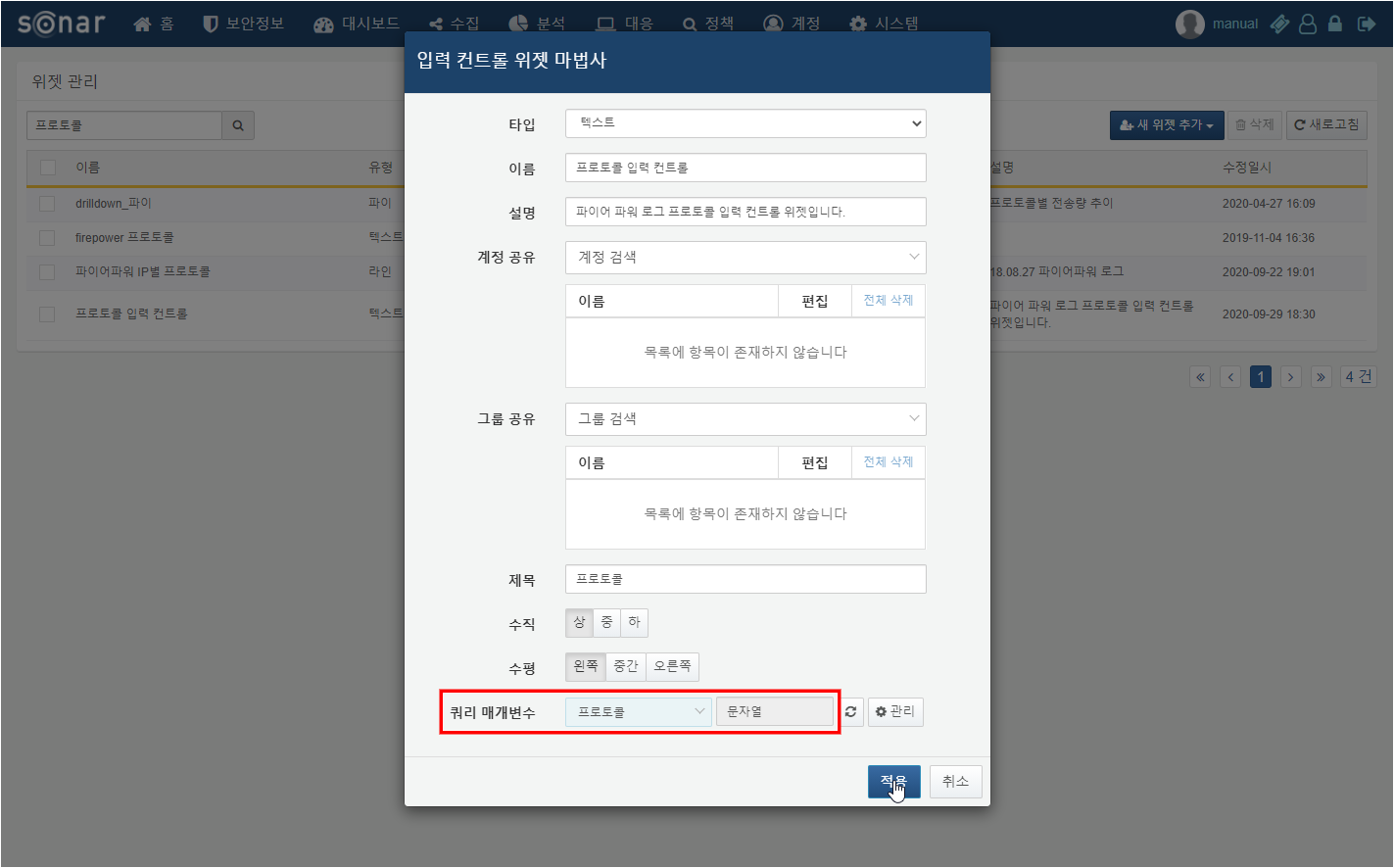1394x868 pixels.
Task: Open the 타입 dropdown showing 텍스트
Action: (745, 123)
